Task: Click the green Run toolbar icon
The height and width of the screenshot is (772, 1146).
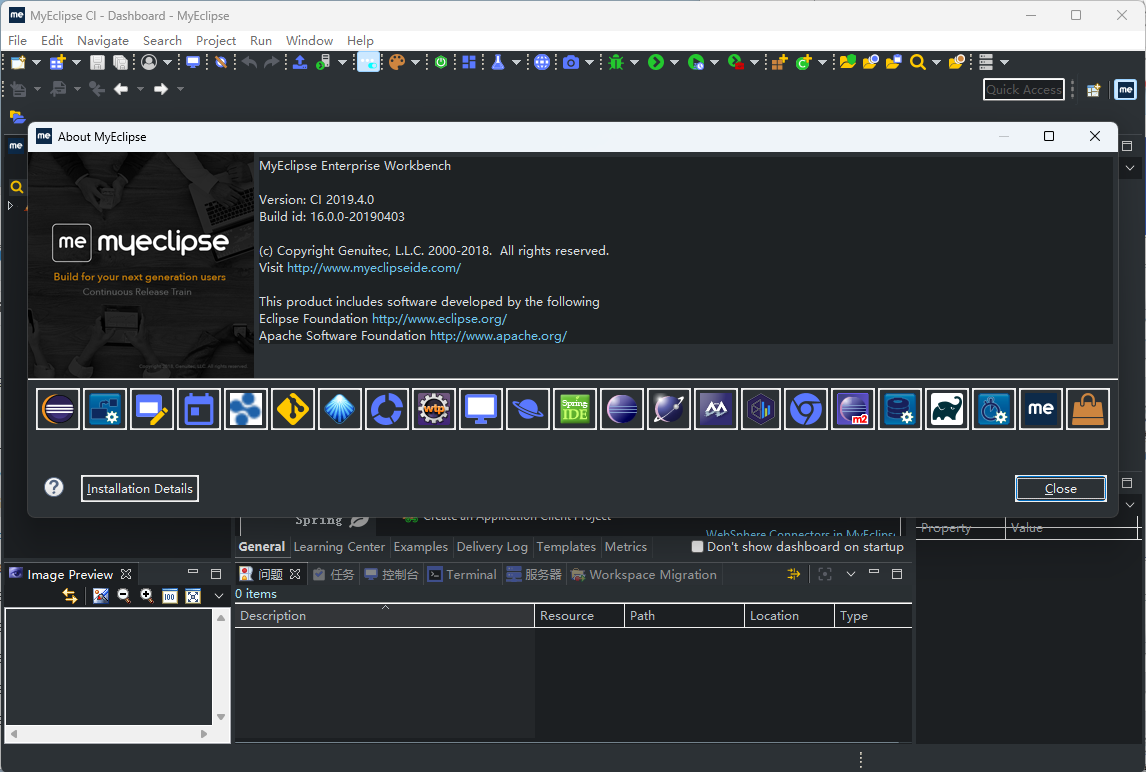Action: click(656, 63)
